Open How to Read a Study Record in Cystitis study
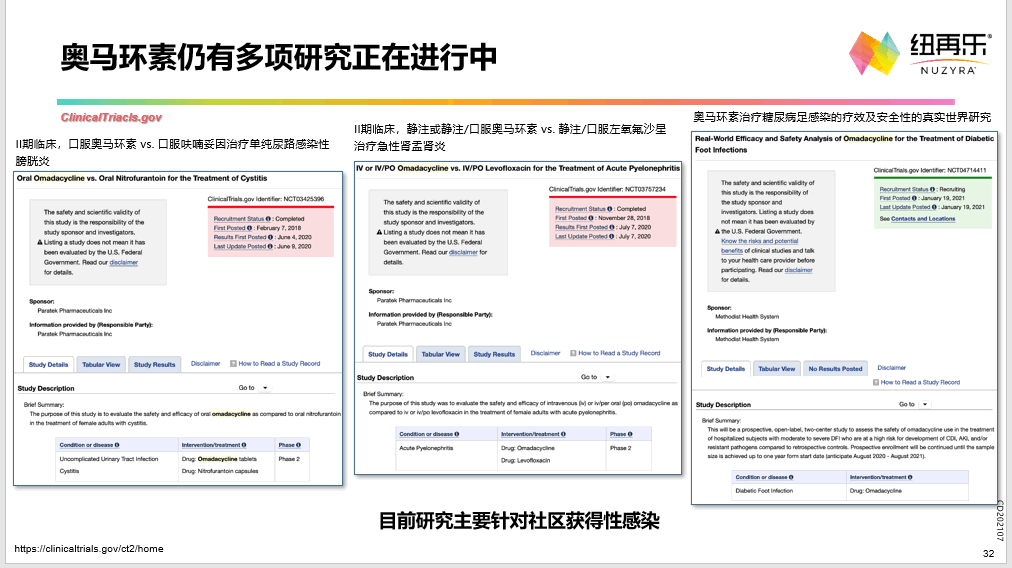The width and height of the screenshot is (1012, 568). (279, 363)
